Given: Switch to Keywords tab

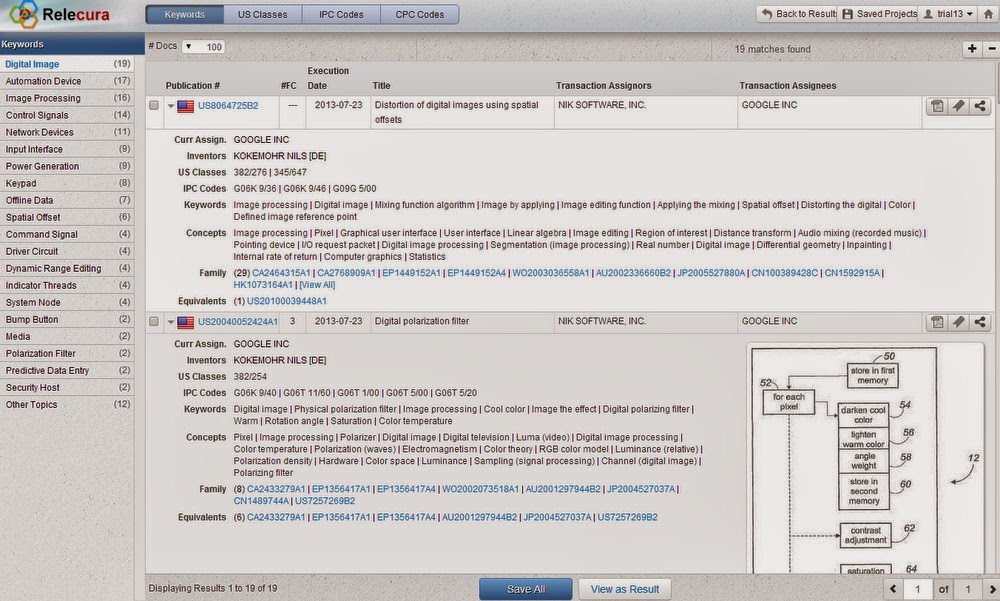Looking at the screenshot, I should point(184,14).
